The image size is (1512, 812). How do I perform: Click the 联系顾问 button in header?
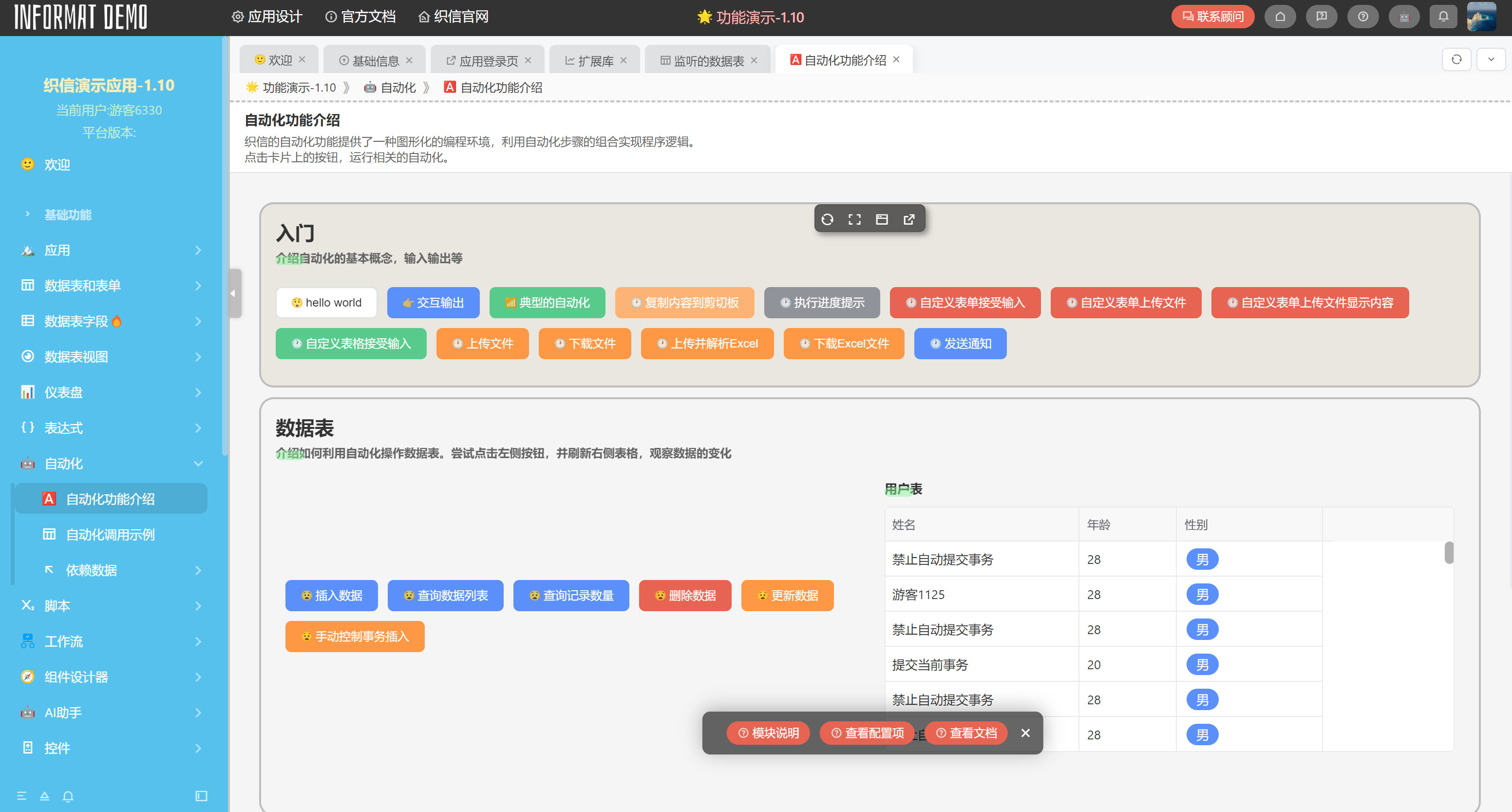click(1212, 17)
